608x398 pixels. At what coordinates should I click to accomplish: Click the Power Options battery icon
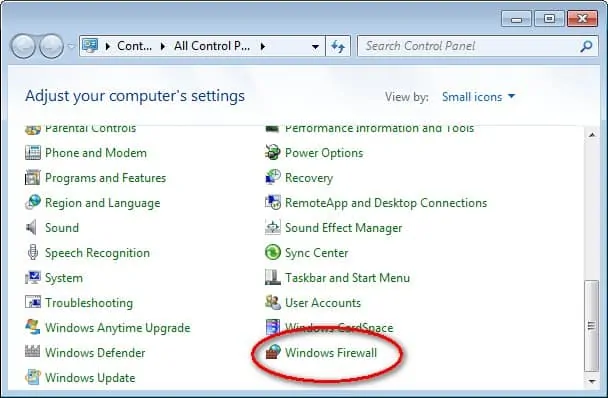pos(273,152)
